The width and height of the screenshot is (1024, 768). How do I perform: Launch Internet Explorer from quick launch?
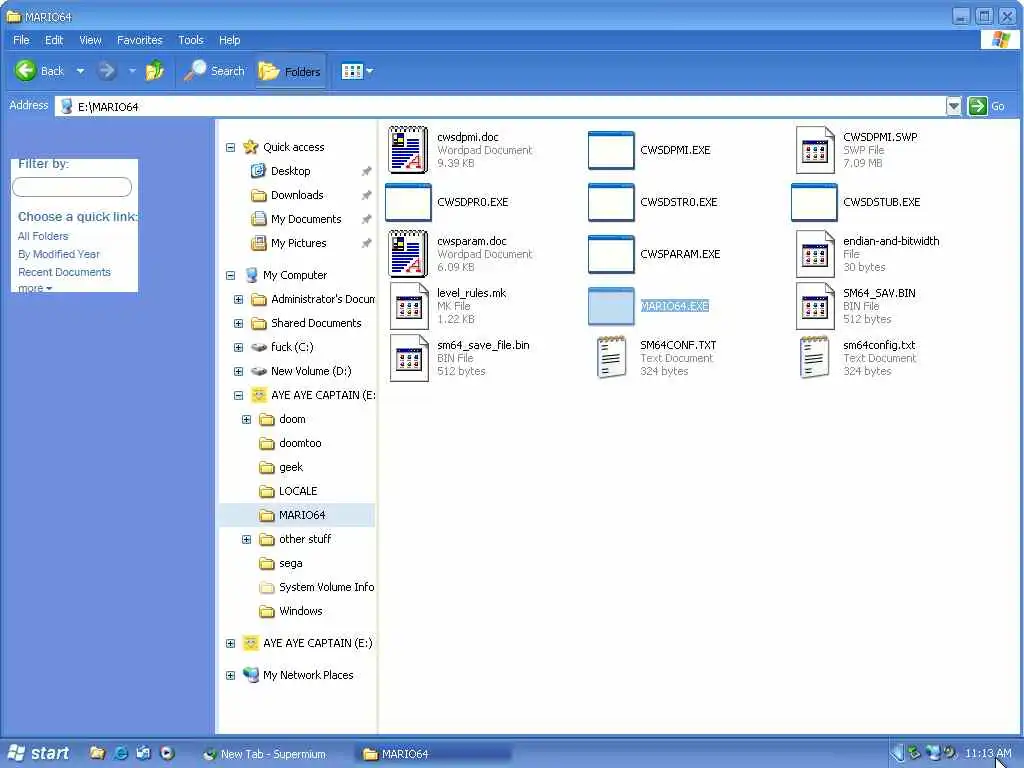click(121, 754)
